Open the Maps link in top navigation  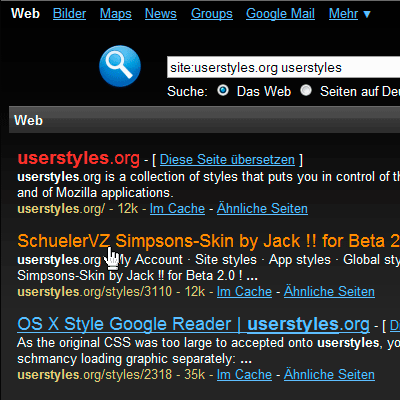point(116,14)
